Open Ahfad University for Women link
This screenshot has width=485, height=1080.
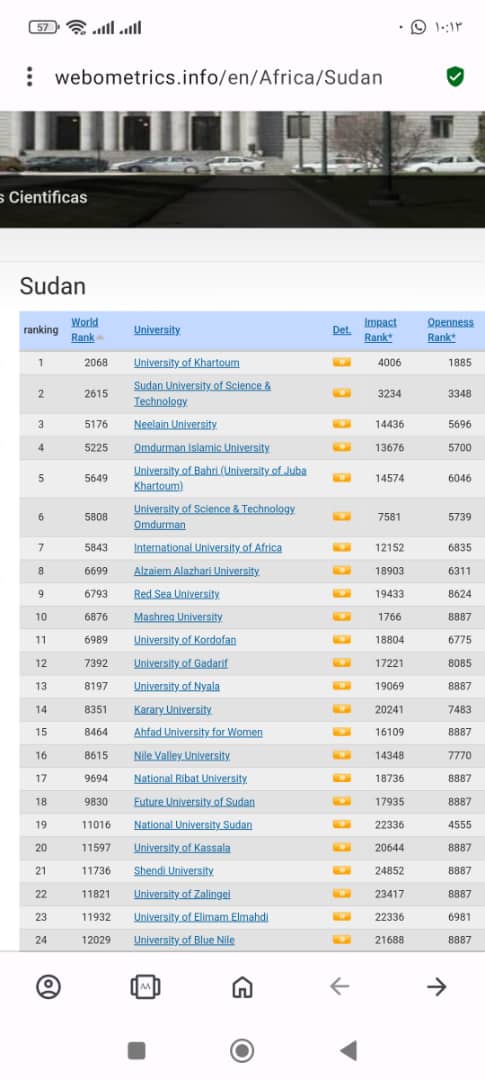(198, 732)
